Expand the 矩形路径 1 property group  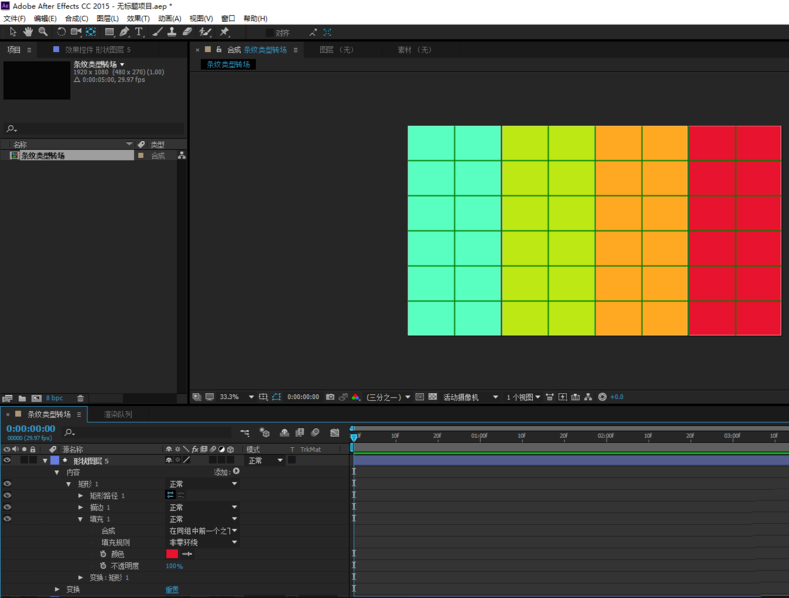81,496
